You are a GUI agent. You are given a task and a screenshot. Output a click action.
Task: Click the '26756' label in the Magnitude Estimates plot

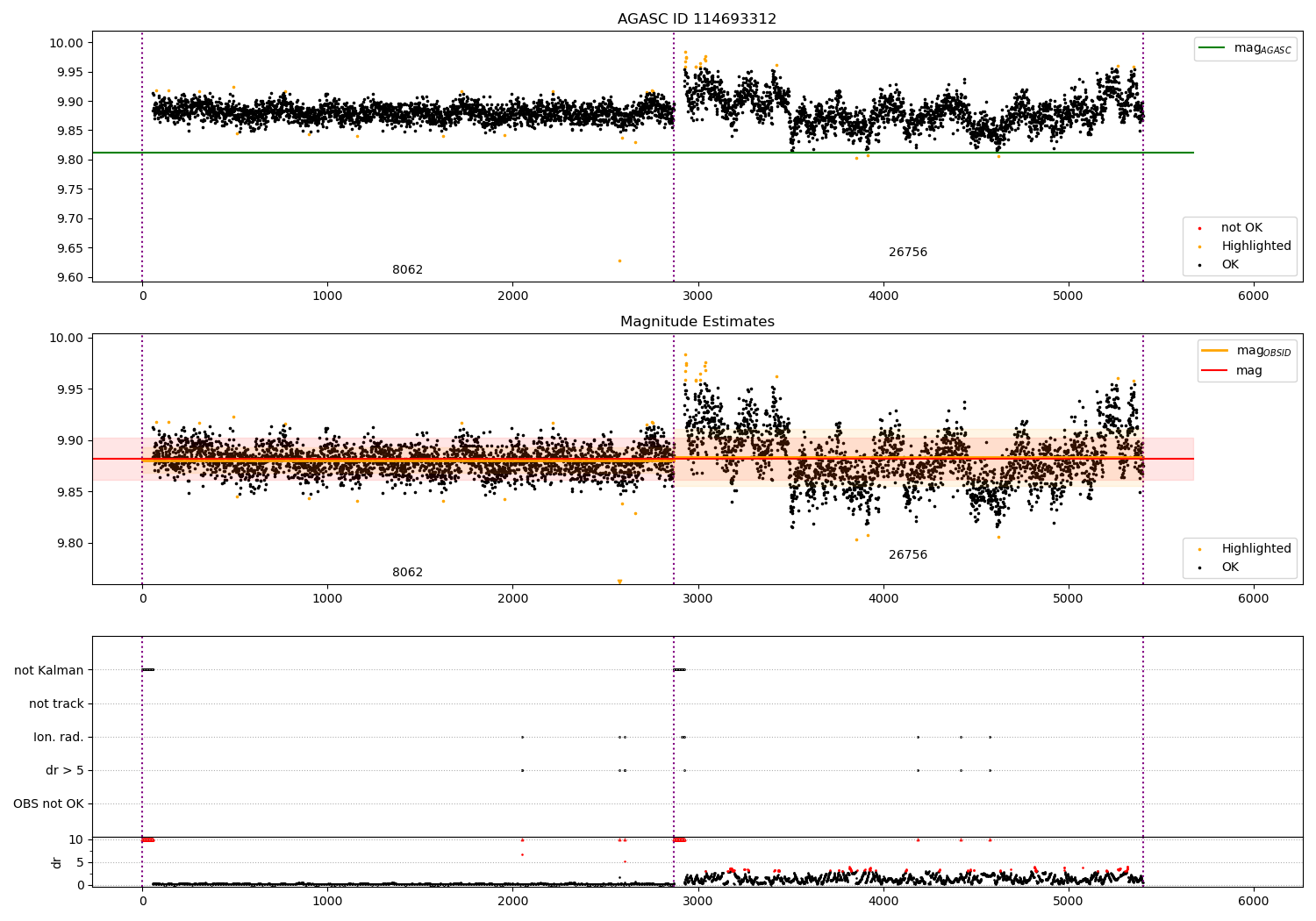click(907, 555)
